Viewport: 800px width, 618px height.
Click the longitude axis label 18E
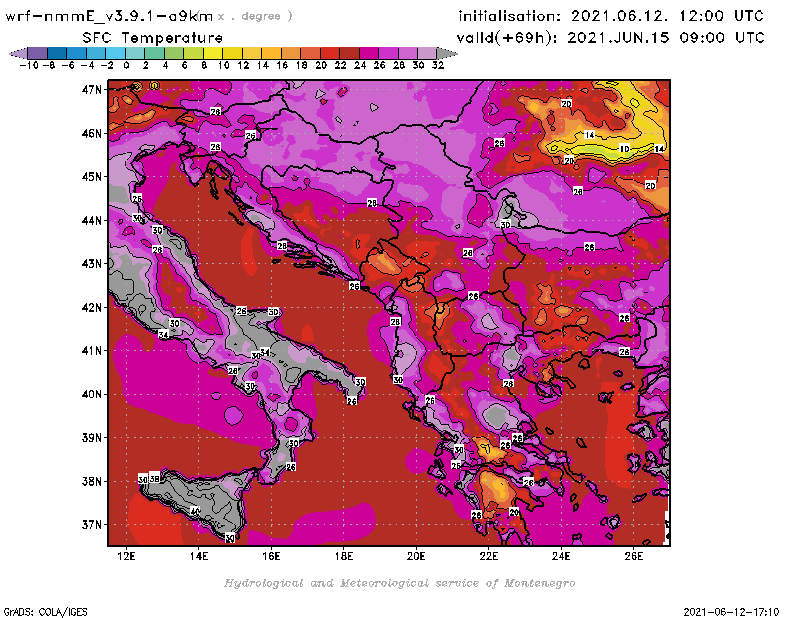point(343,556)
